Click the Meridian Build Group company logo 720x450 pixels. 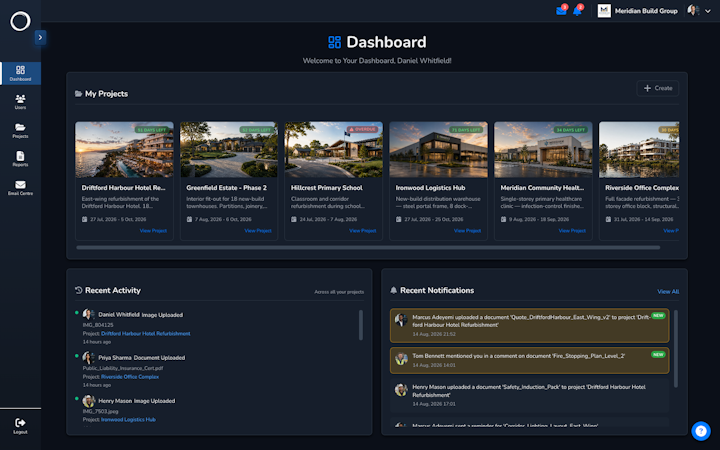click(x=604, y=11)
